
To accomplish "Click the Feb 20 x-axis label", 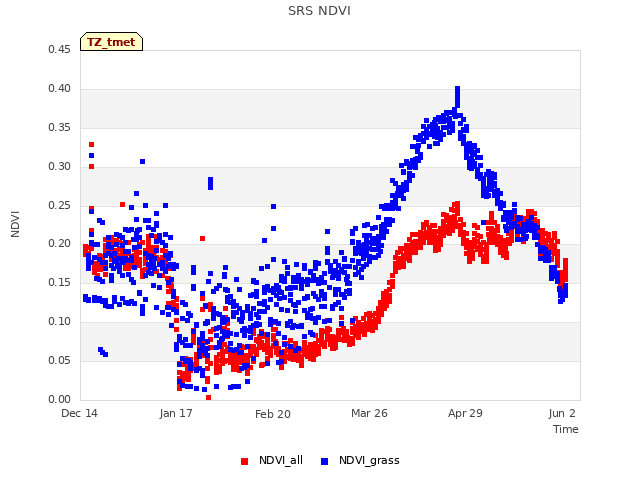I will [273, 414].
